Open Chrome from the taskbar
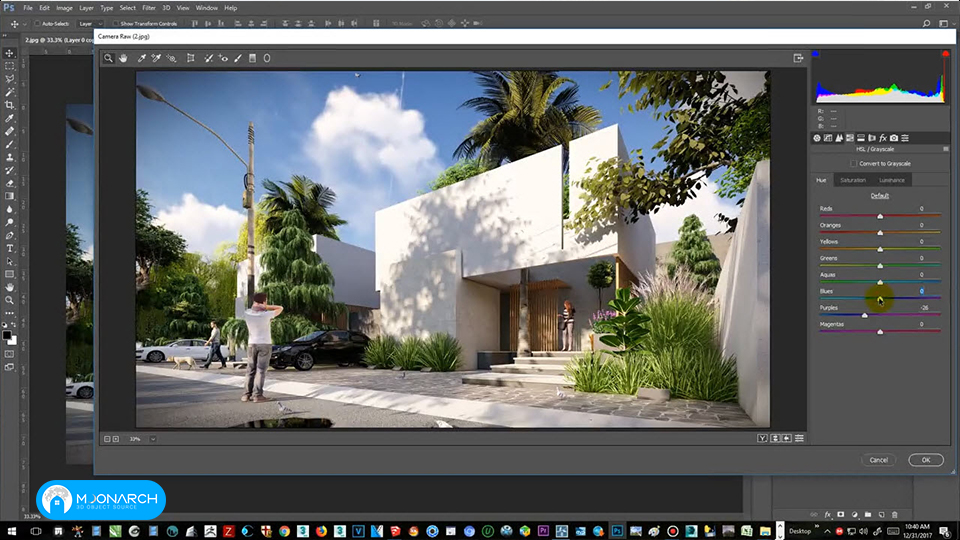This screenshot has height=540, width=960. click(284, 531)
